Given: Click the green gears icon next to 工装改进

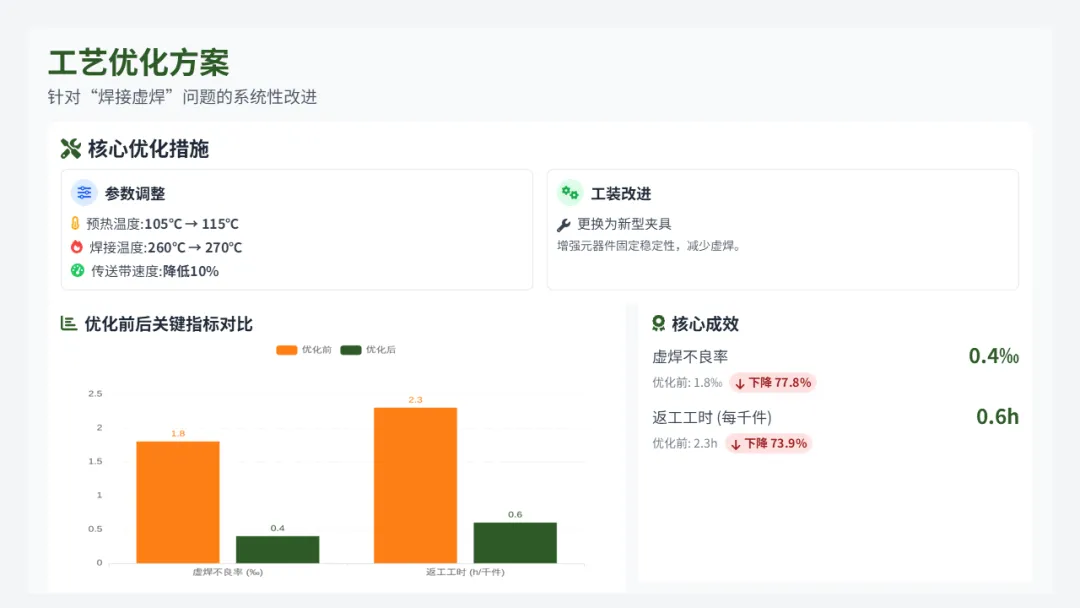Looking at the screenshot, I should point(570,193).
